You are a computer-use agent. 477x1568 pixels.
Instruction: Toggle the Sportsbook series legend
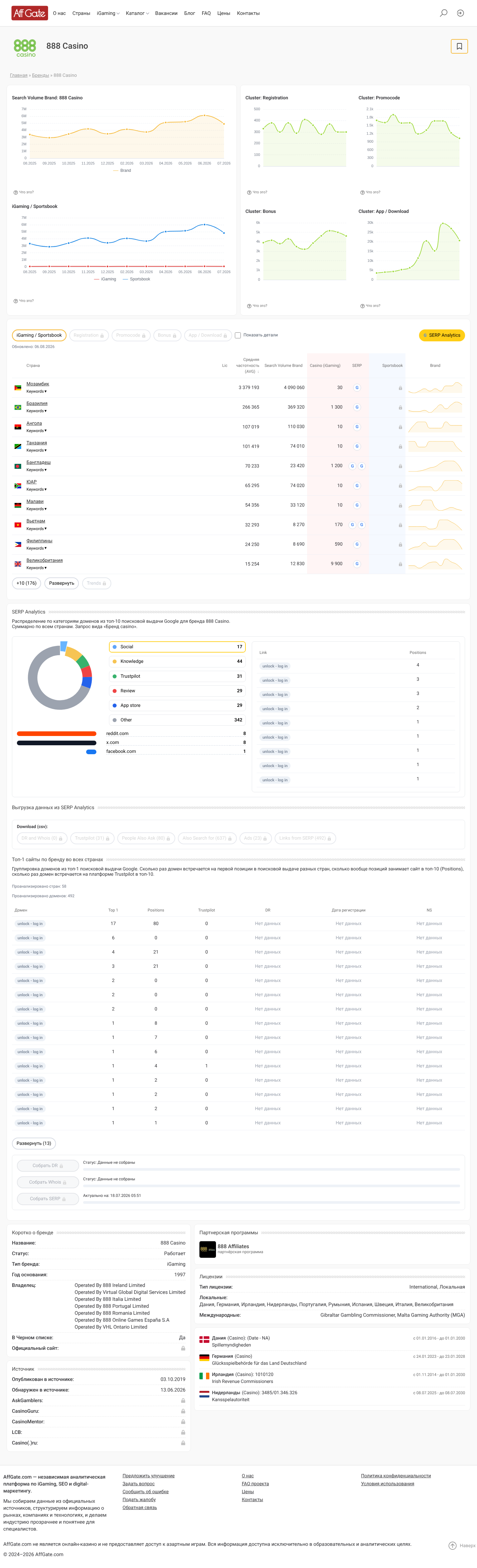136,279
